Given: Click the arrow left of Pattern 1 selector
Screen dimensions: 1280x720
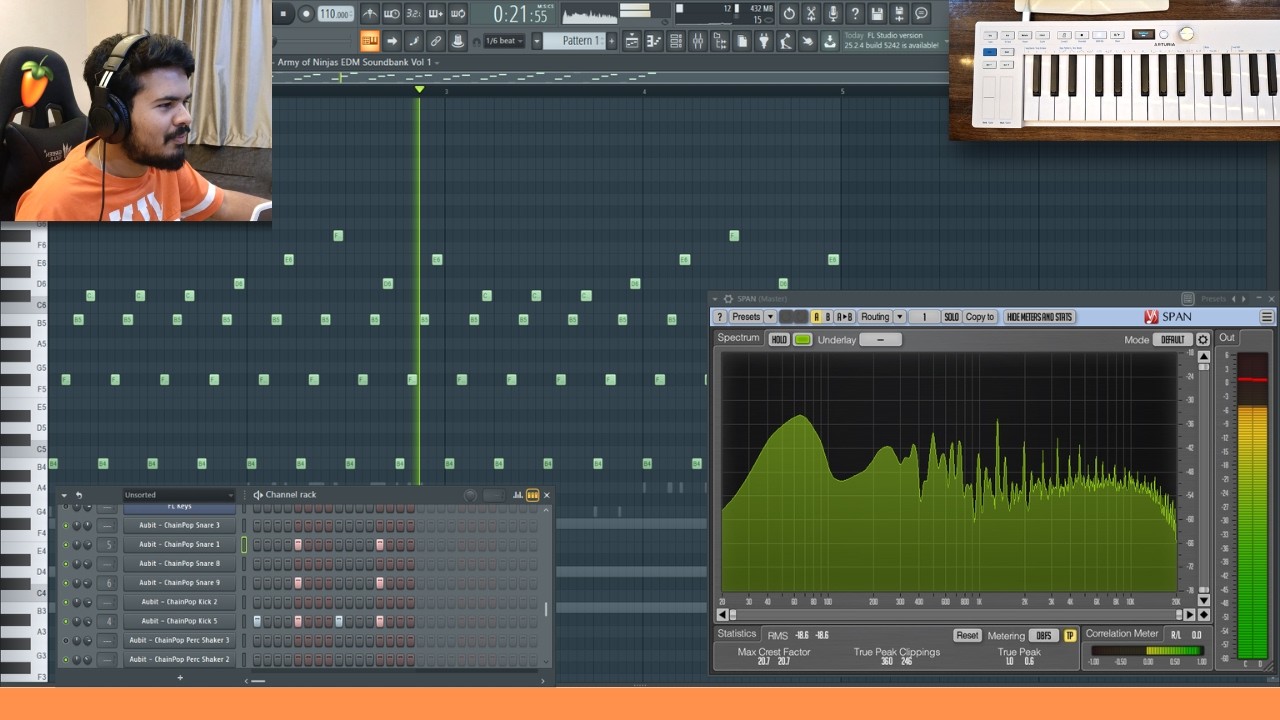Looking at the screenshot, I should pos(537,41).
